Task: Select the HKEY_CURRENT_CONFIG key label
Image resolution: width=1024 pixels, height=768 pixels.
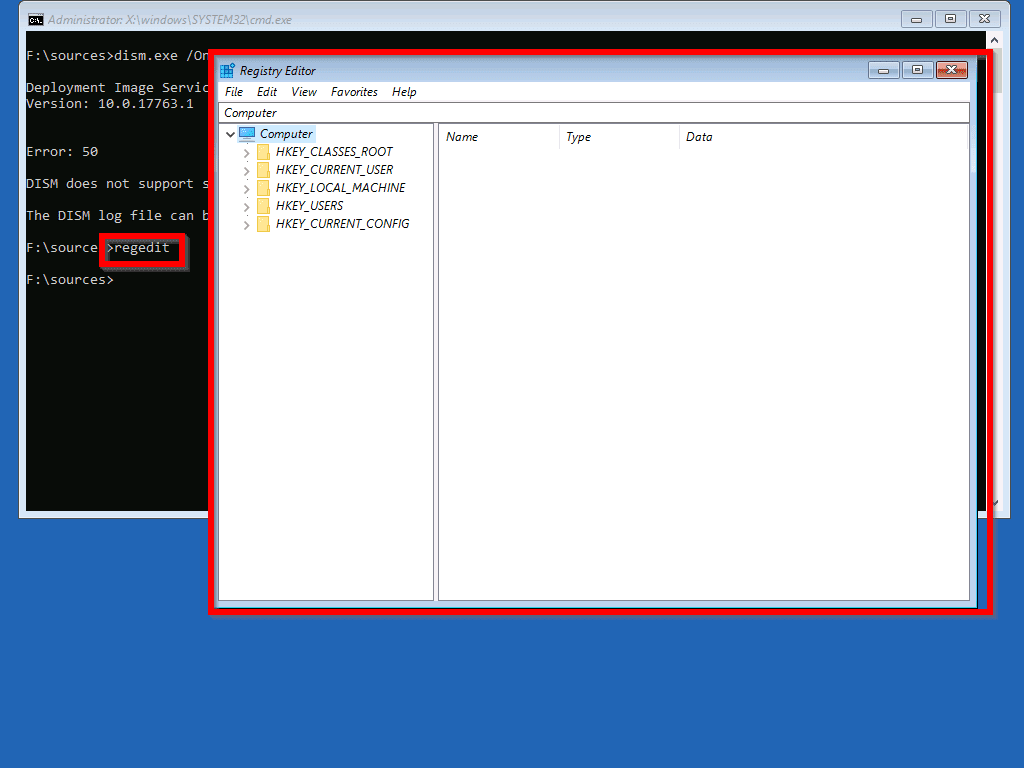Action: click(x=342, y=224)
